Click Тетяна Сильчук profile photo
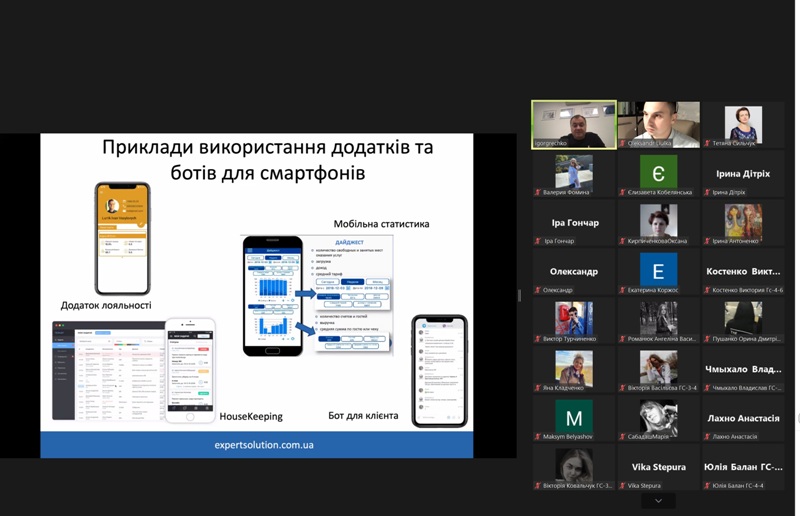Viewport: 800px width, 516px height. 743,124
